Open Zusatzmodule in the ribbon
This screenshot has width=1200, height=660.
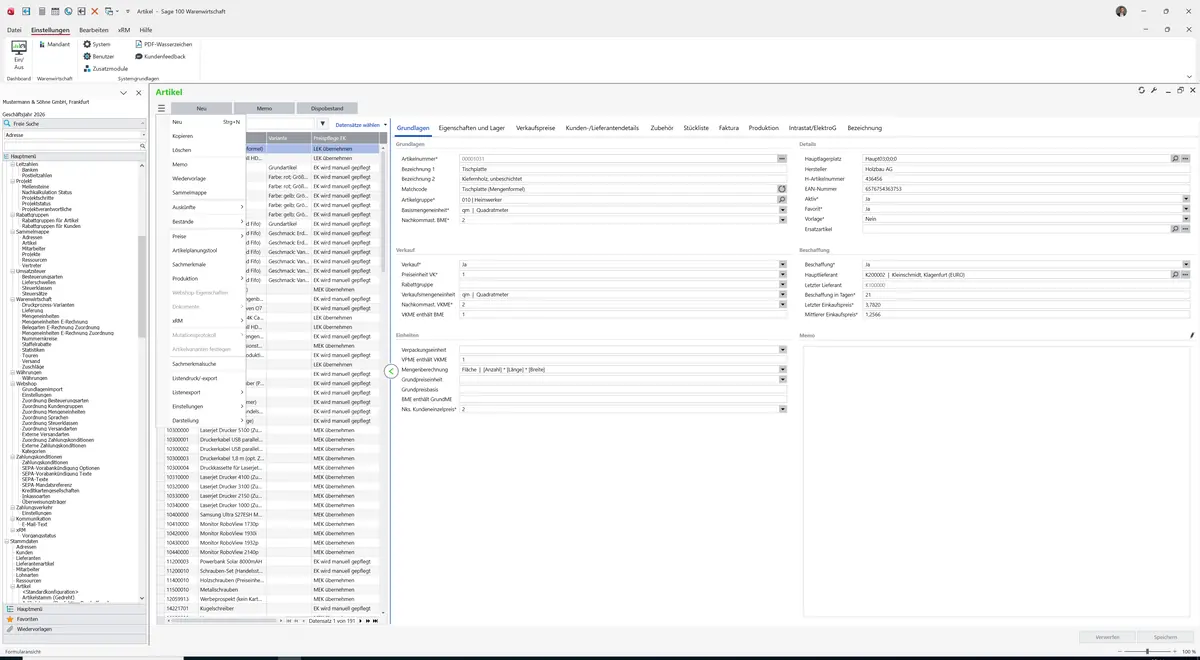pos(105,68)
